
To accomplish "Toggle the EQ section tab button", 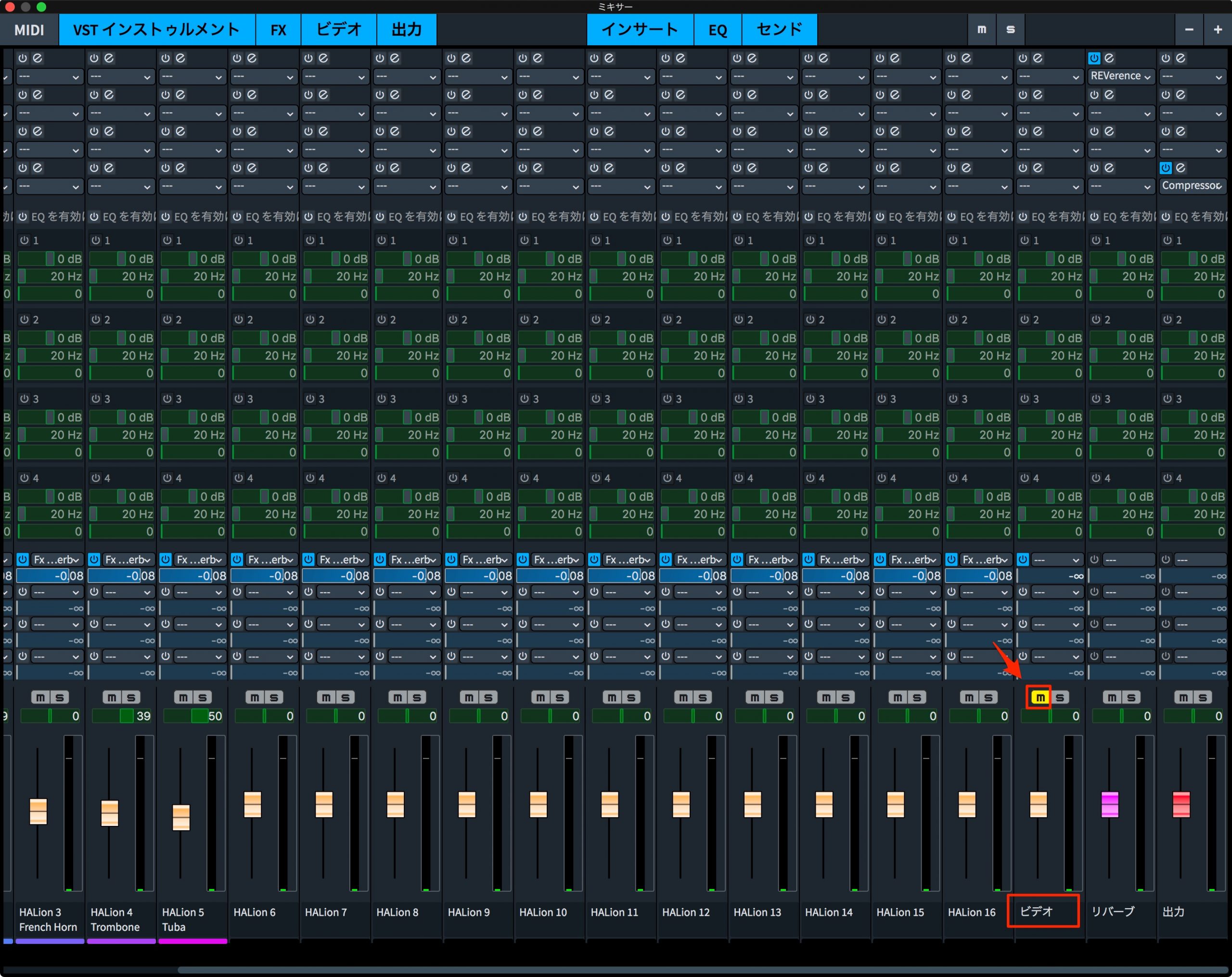I will [x=718, y=29].
